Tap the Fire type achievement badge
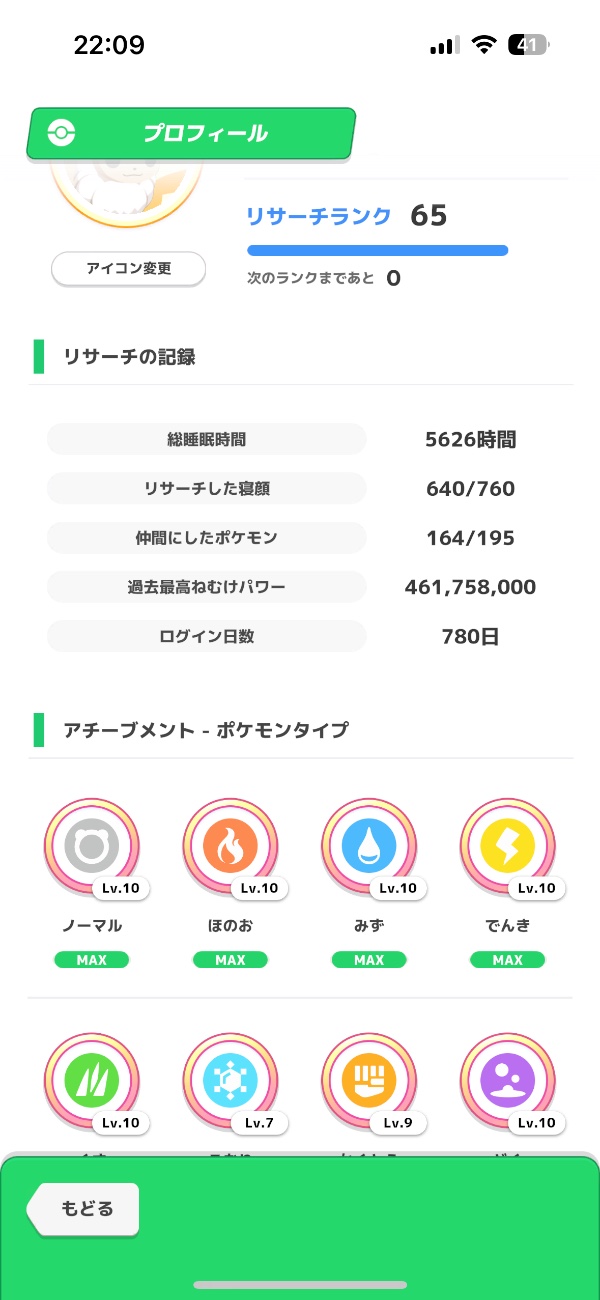This screenshot has height=1300, width=600. coord(230,847)
